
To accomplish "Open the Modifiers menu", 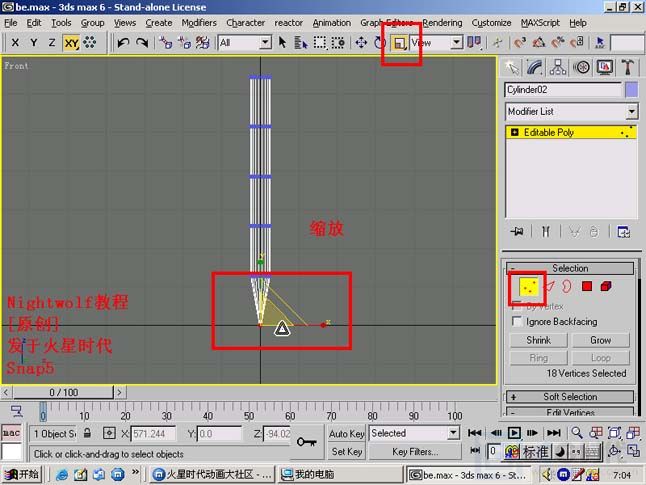I will click(x=199, y=23).
